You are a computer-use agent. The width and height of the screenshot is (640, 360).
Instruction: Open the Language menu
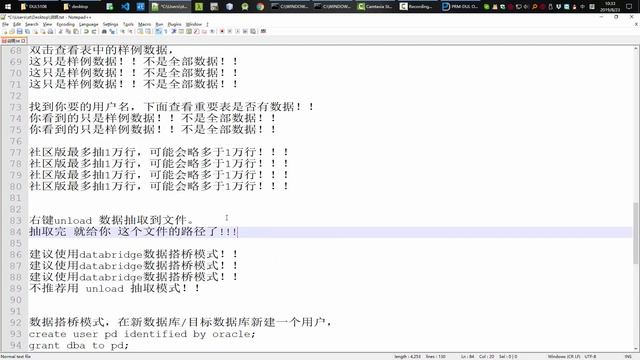tap(89, 24)
